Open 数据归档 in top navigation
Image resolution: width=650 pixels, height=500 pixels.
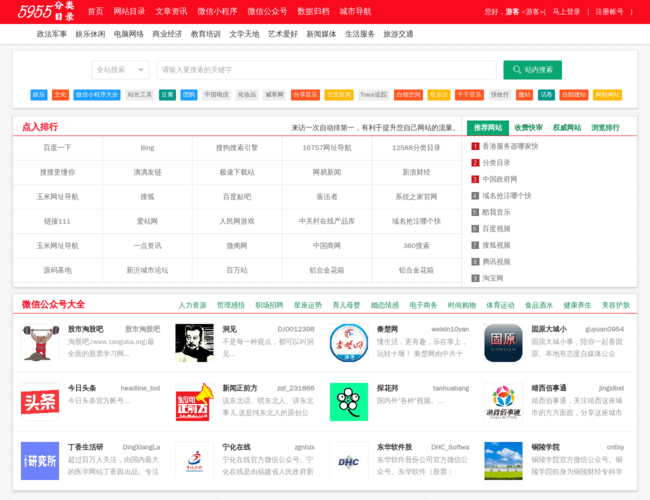[313, 11]
